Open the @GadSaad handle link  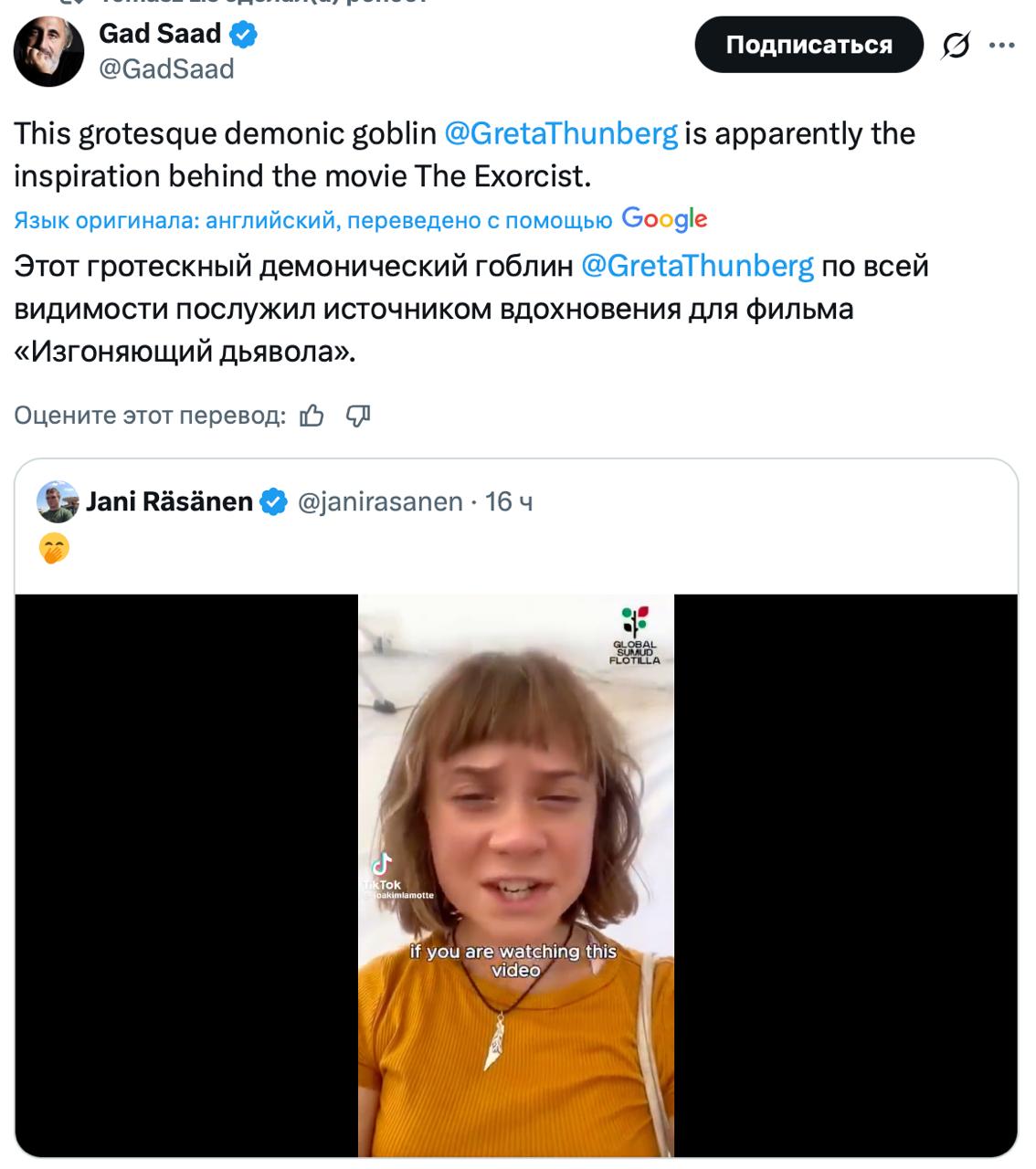click(x=166, y=69)
